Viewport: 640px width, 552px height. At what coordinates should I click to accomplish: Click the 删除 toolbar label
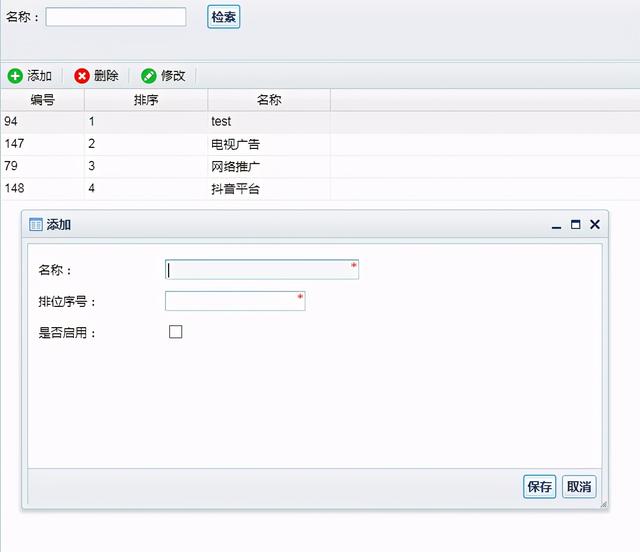tap(106, 76)
